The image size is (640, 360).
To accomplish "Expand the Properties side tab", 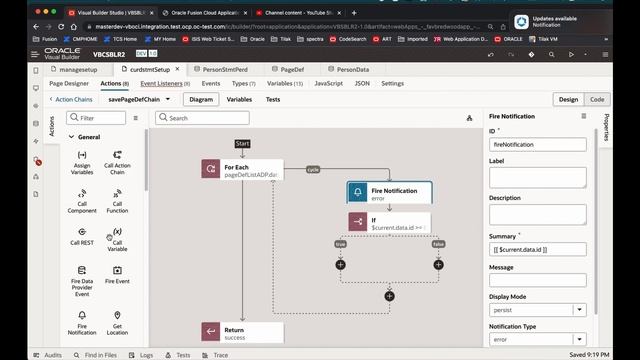I will coord(606,128).
